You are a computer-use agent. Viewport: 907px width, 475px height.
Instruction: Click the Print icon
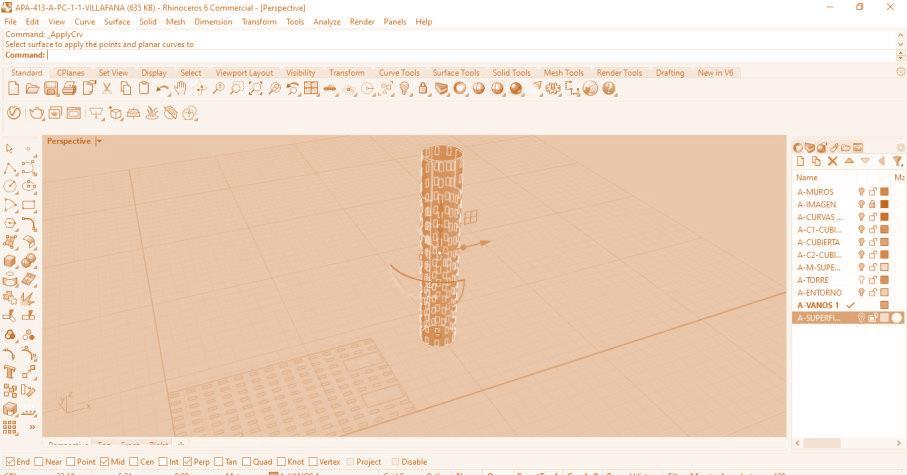click(69, 89)
